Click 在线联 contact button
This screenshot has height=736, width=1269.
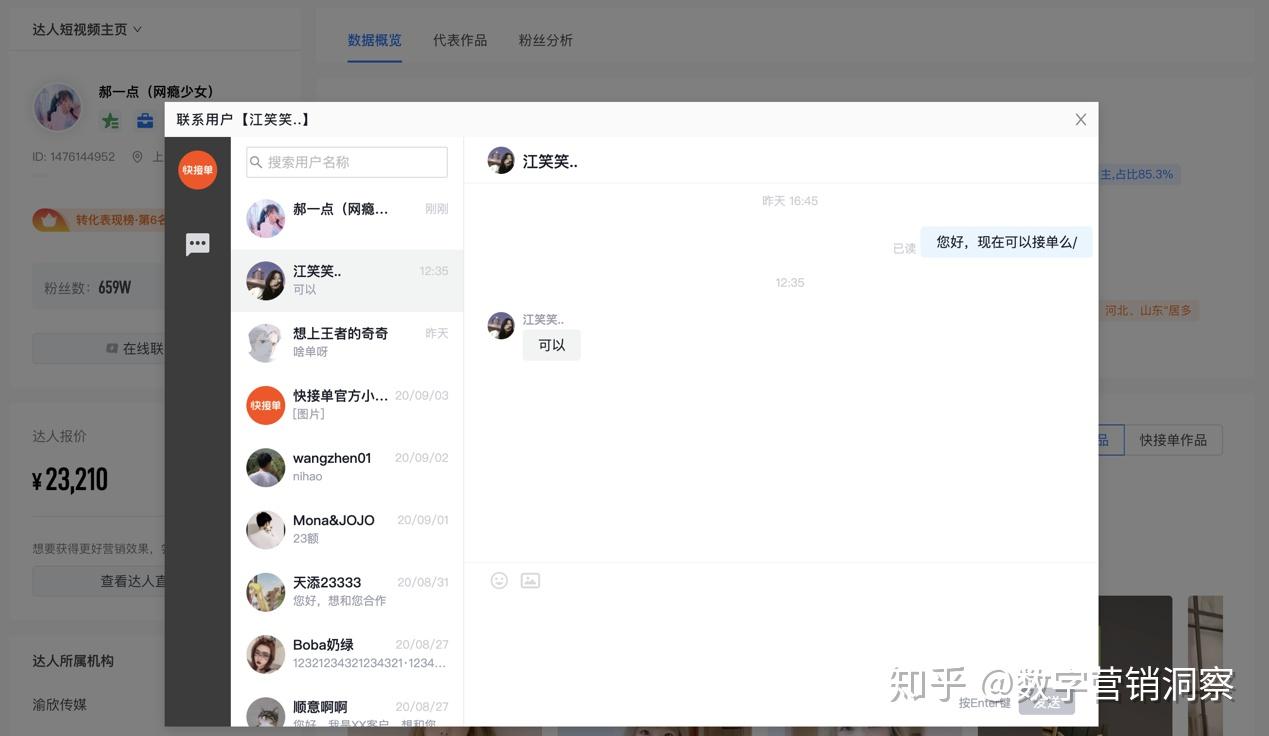(x=98, y=348)
